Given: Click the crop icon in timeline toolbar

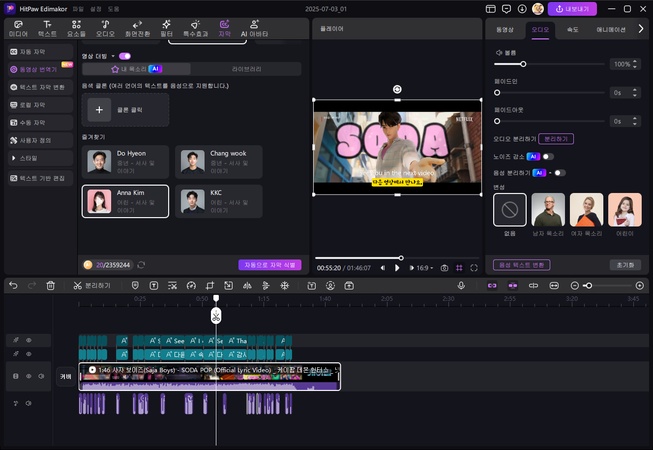Looking at the screenshot, I should tap(210, 286).
